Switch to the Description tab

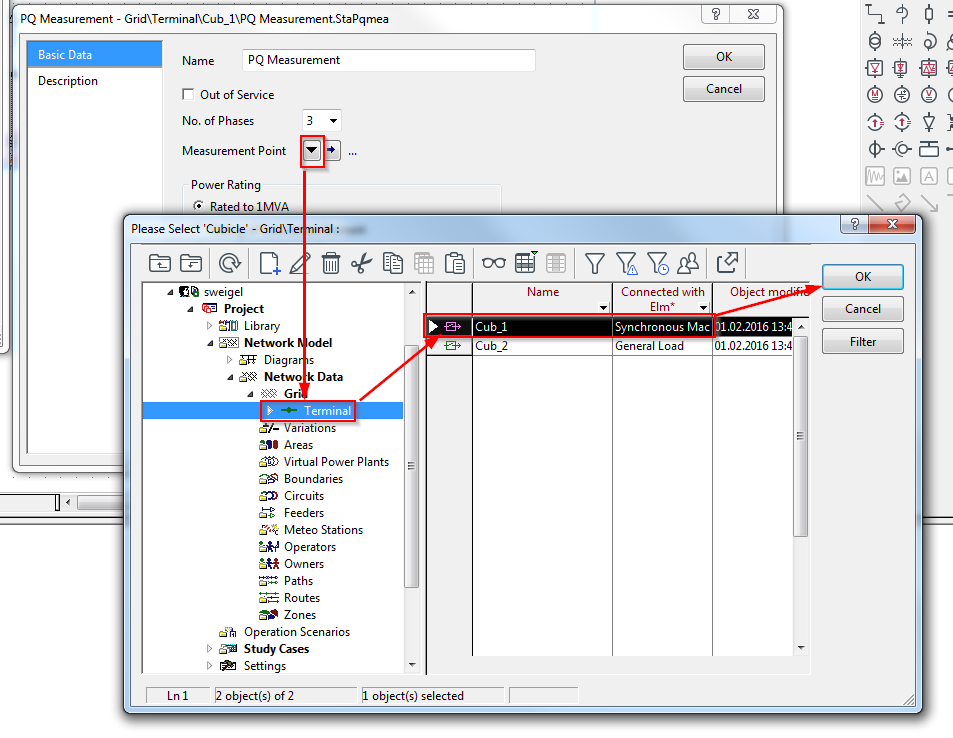(68, 81)
